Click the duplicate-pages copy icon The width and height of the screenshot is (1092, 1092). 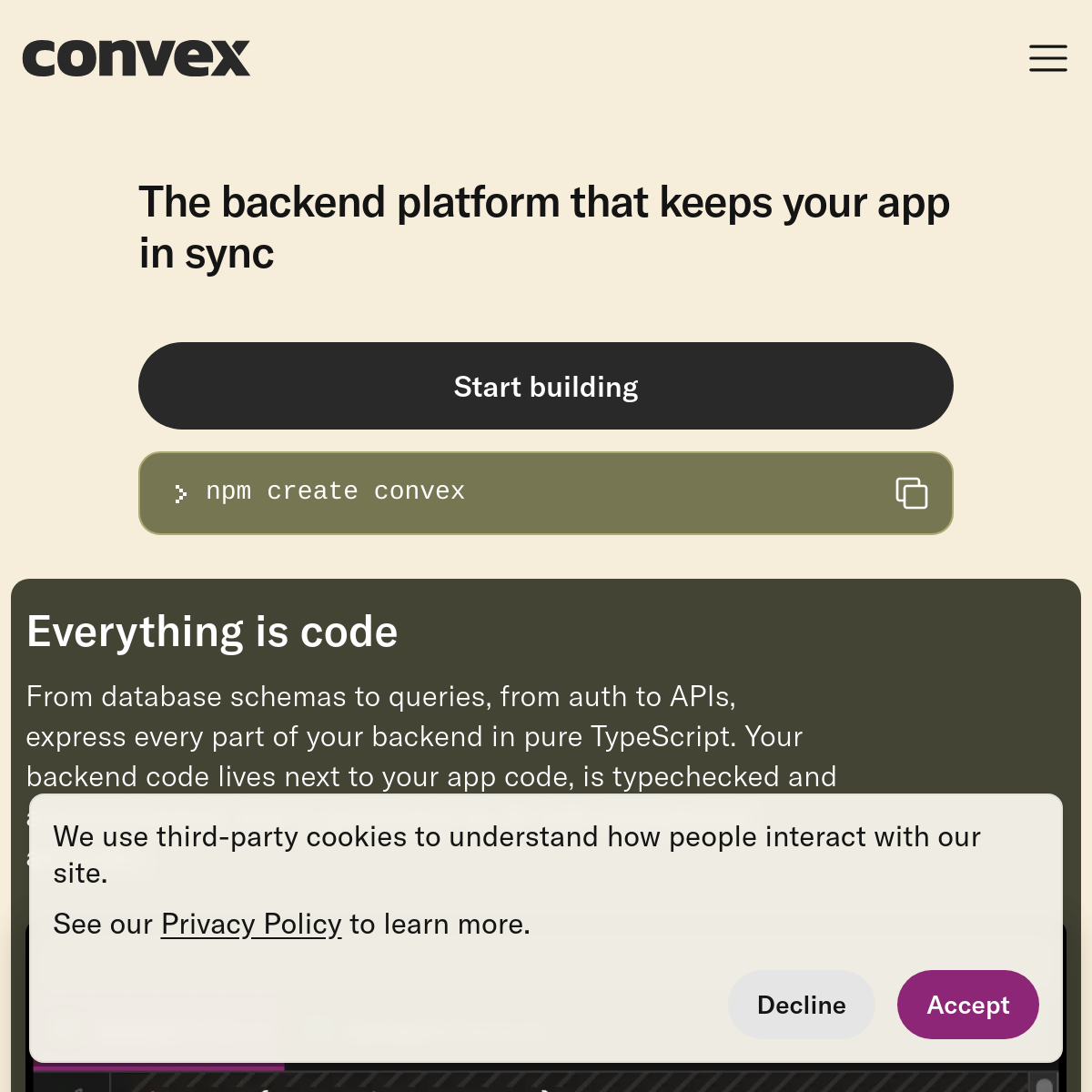(911, 492)
